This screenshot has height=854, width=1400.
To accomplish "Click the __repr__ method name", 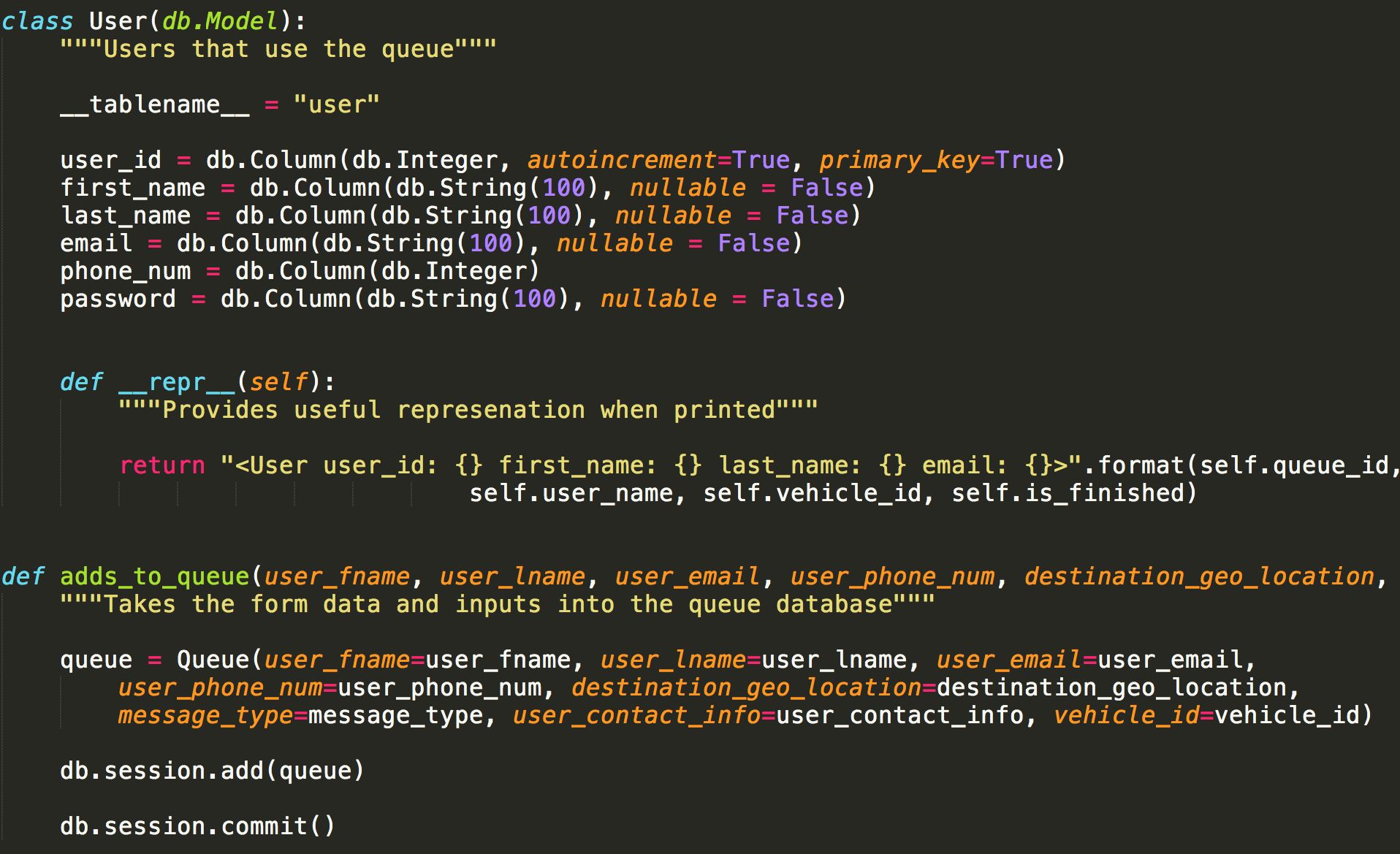I will tap(176, 382).
